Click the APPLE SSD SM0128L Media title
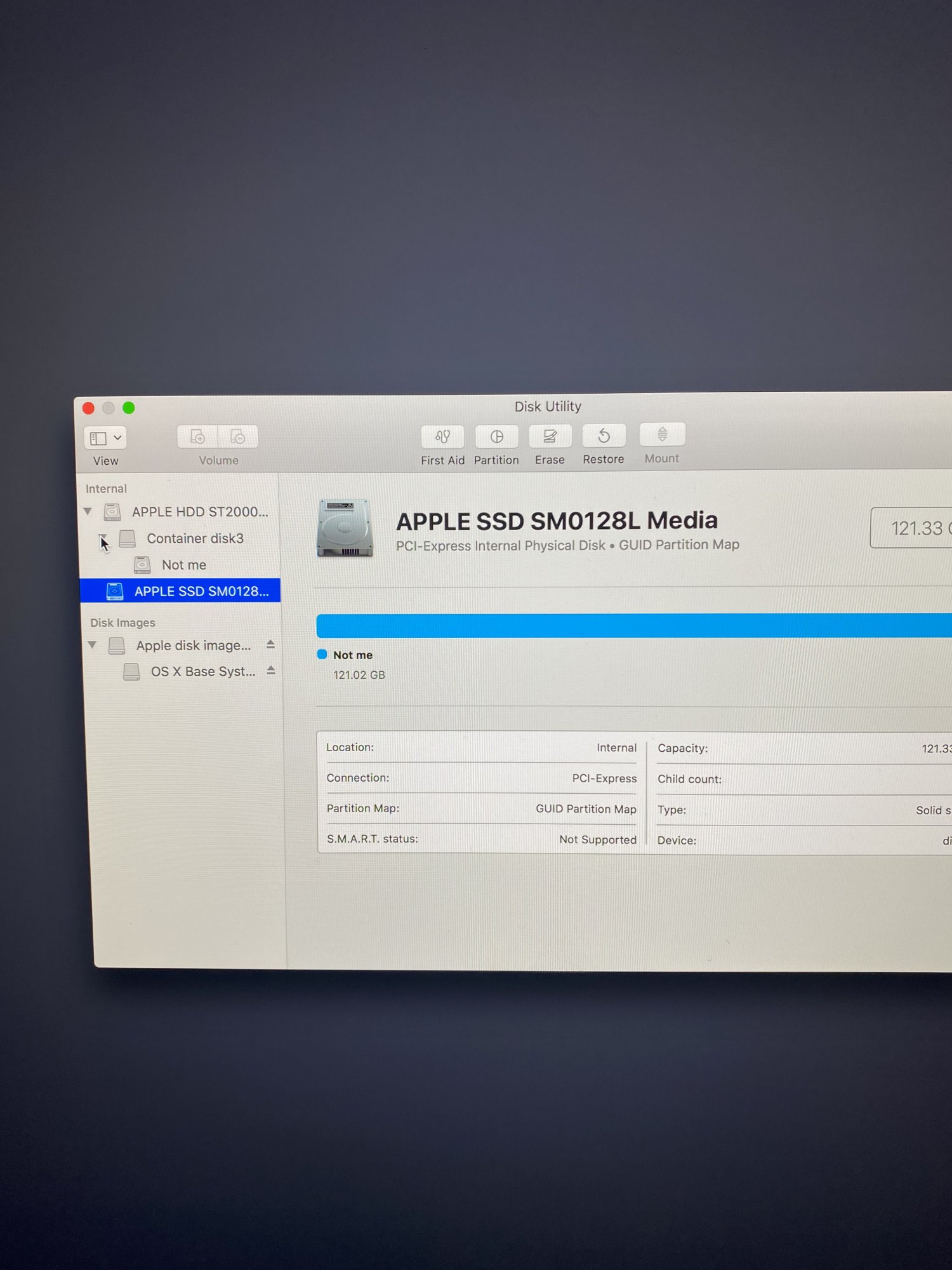This screenshot has width=952, height=1270. pos(557,521)
